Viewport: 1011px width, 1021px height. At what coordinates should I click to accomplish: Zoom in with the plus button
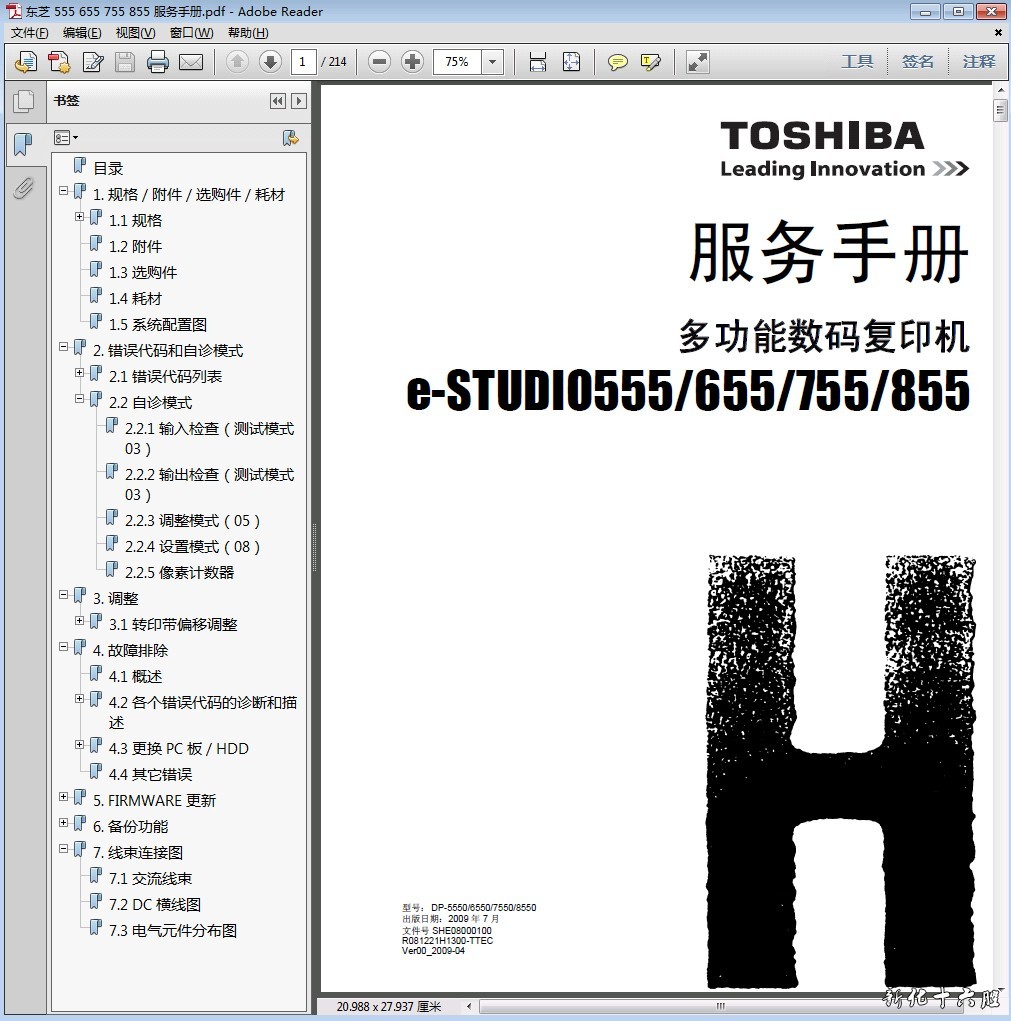[412, 62]
